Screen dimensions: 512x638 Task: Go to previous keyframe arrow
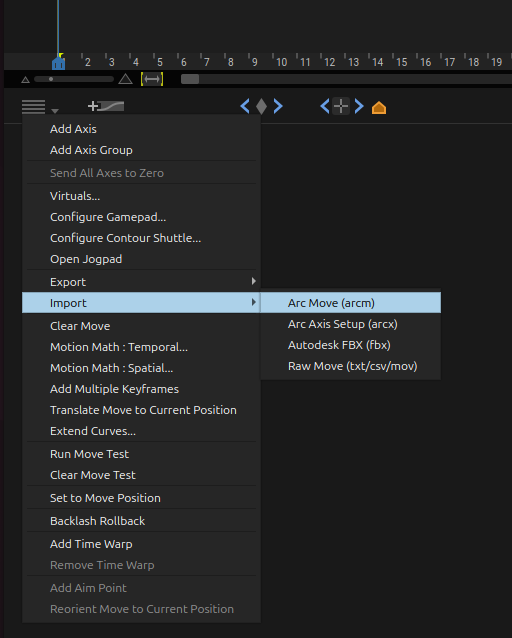[x=245, y=106]
